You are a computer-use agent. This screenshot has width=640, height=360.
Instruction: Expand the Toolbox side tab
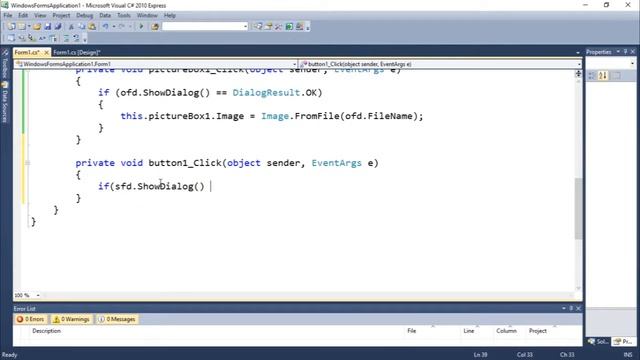(x=5, y=64)
